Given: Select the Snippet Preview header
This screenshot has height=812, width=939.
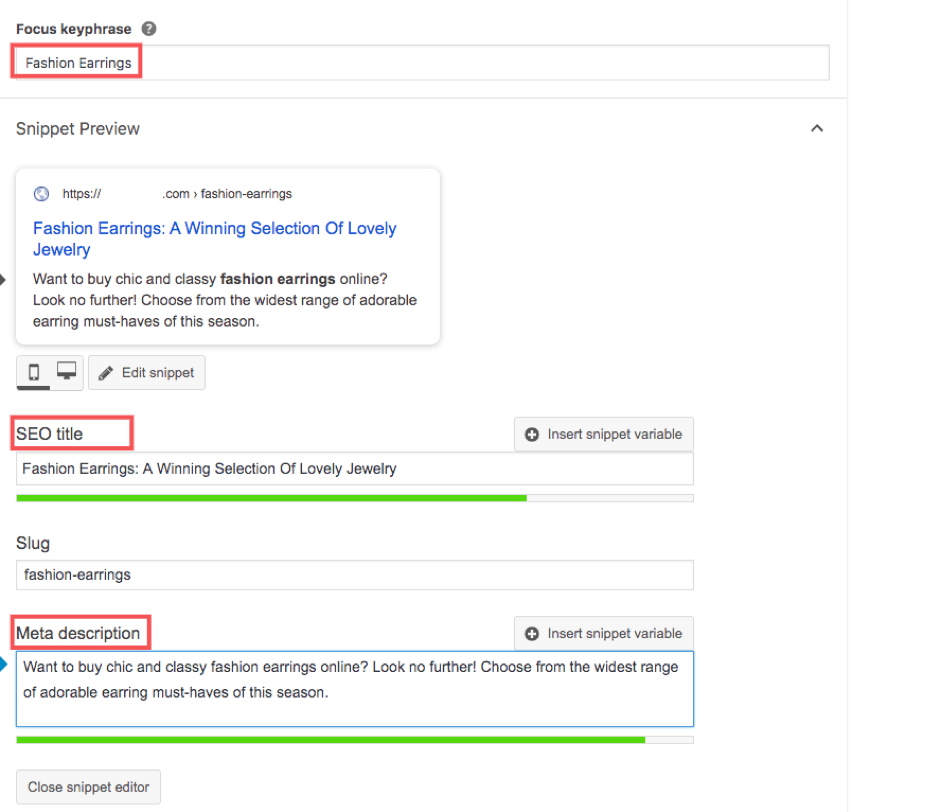Looking at the screenshot, I should point(78,128).
